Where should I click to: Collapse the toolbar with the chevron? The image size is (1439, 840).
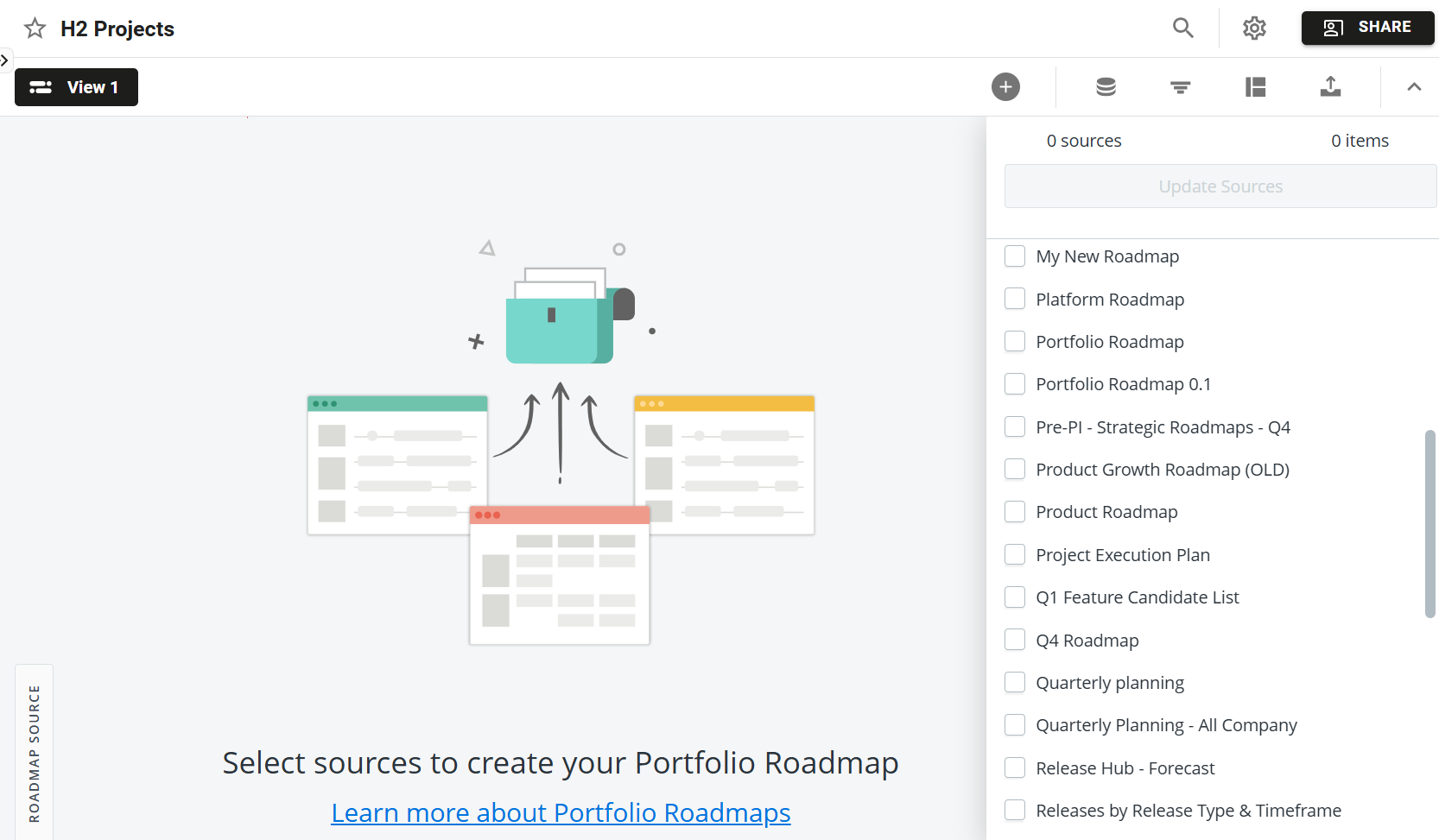(x=1414, y=87)
